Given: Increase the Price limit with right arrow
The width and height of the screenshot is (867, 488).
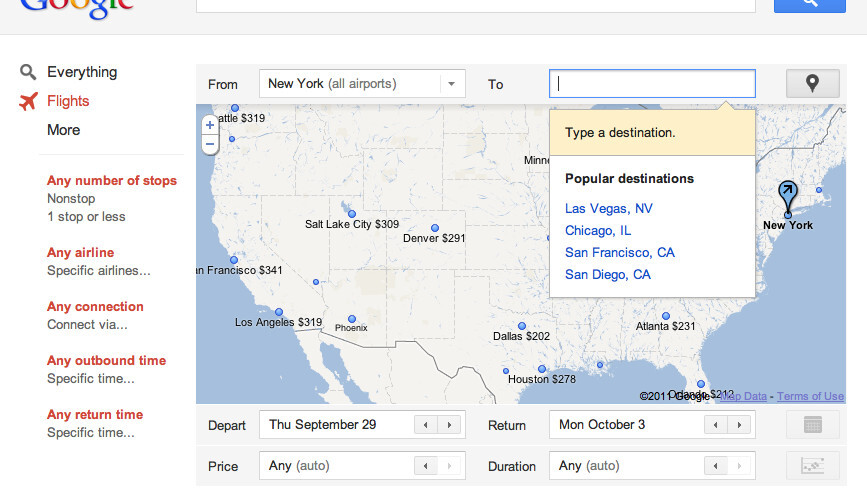Looking at the screenshot, I should pyautogui.click(x=452, y=466).
